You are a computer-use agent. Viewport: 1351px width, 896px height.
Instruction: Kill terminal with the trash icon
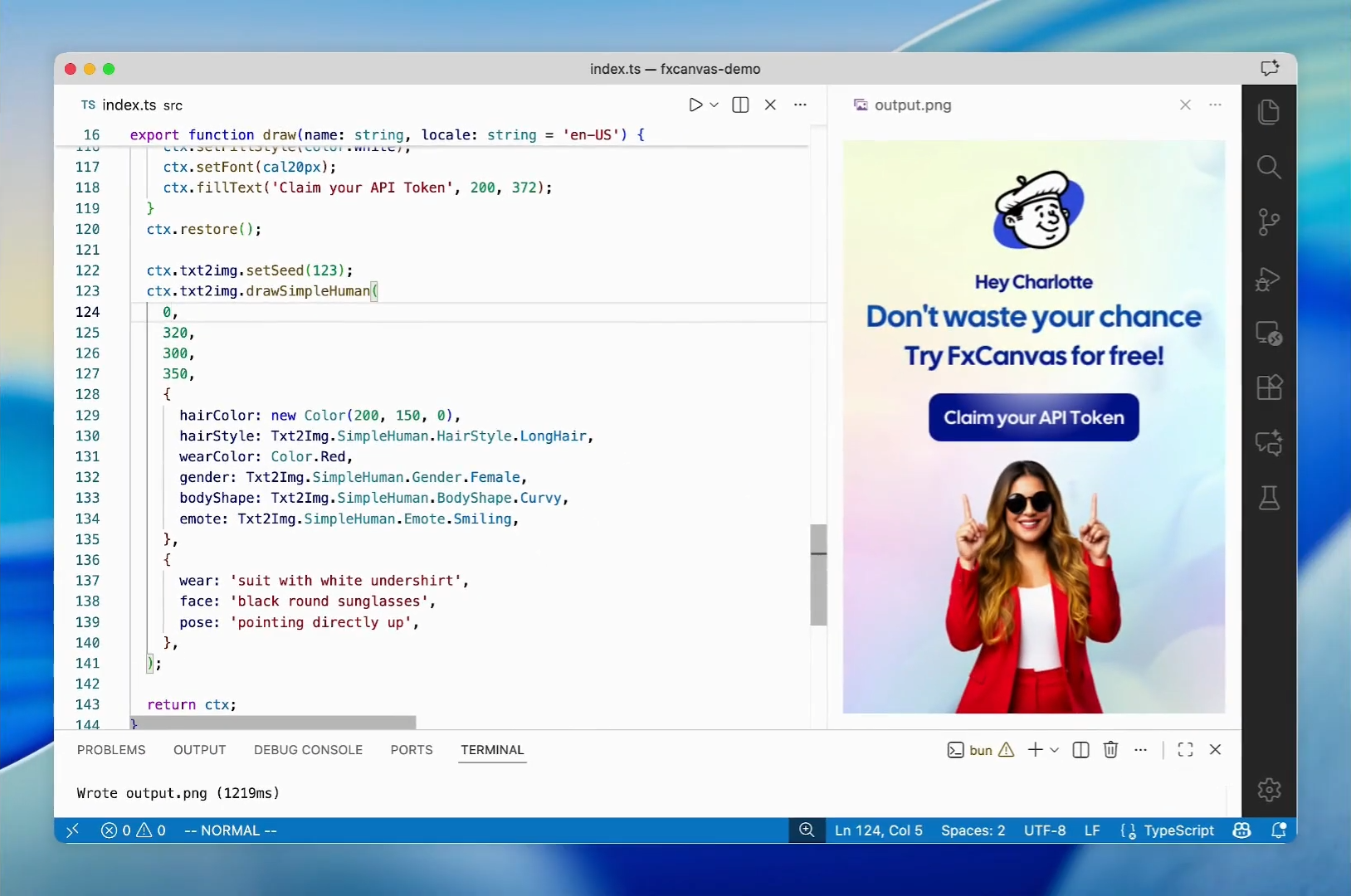tap(1110, 750)
